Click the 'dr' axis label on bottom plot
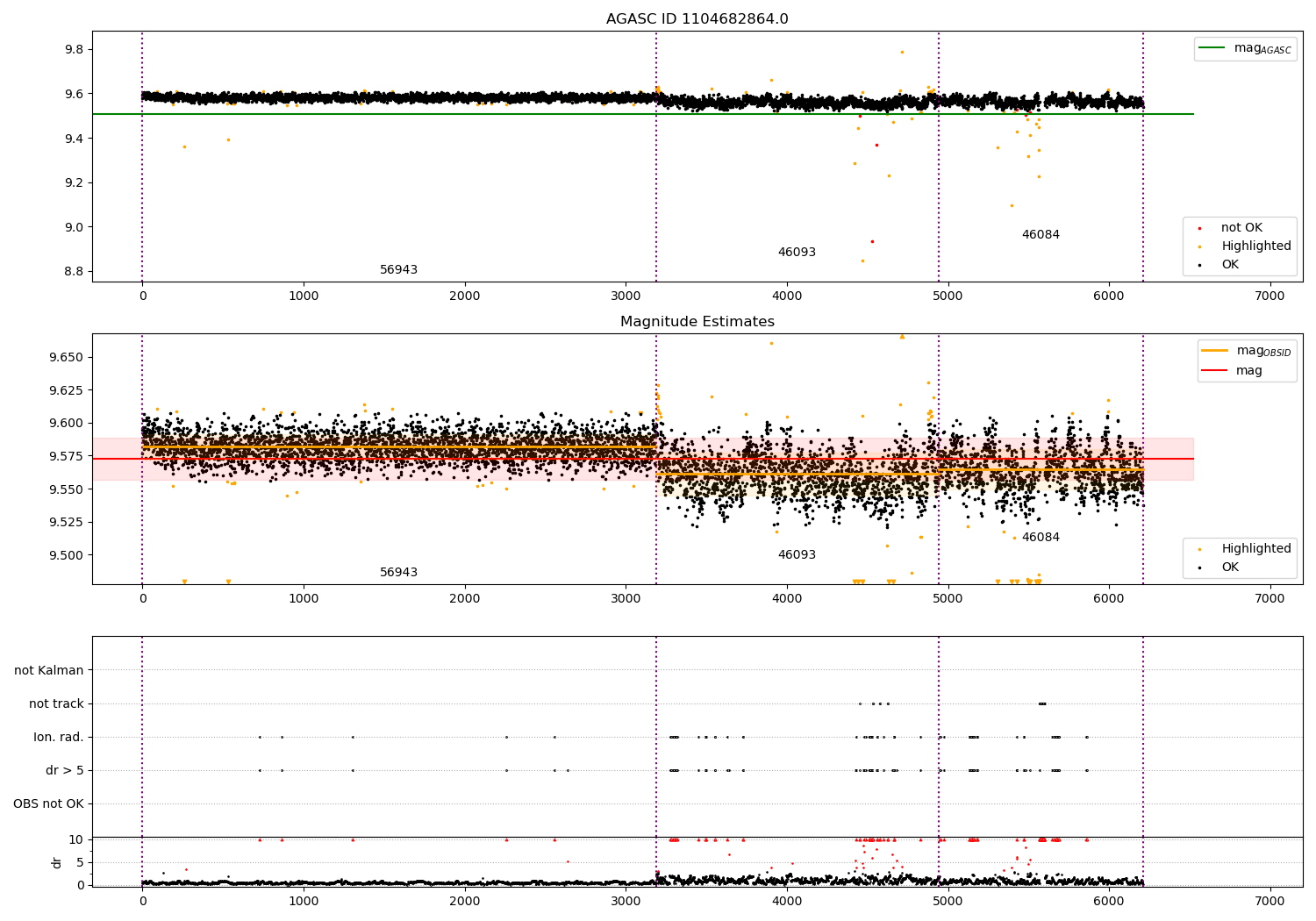This screenshot has width=1316, height=921. pyautogui.click(x=57, y=862)
